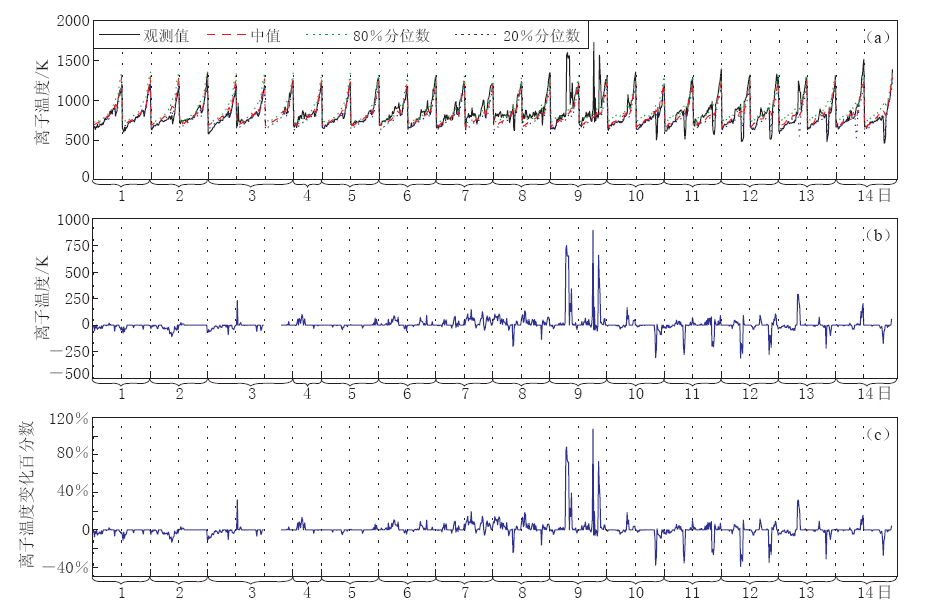Select the 离子温度变化百分数 axis title
The height and width of the screenshot is (609, 935).
click(27, 494)
